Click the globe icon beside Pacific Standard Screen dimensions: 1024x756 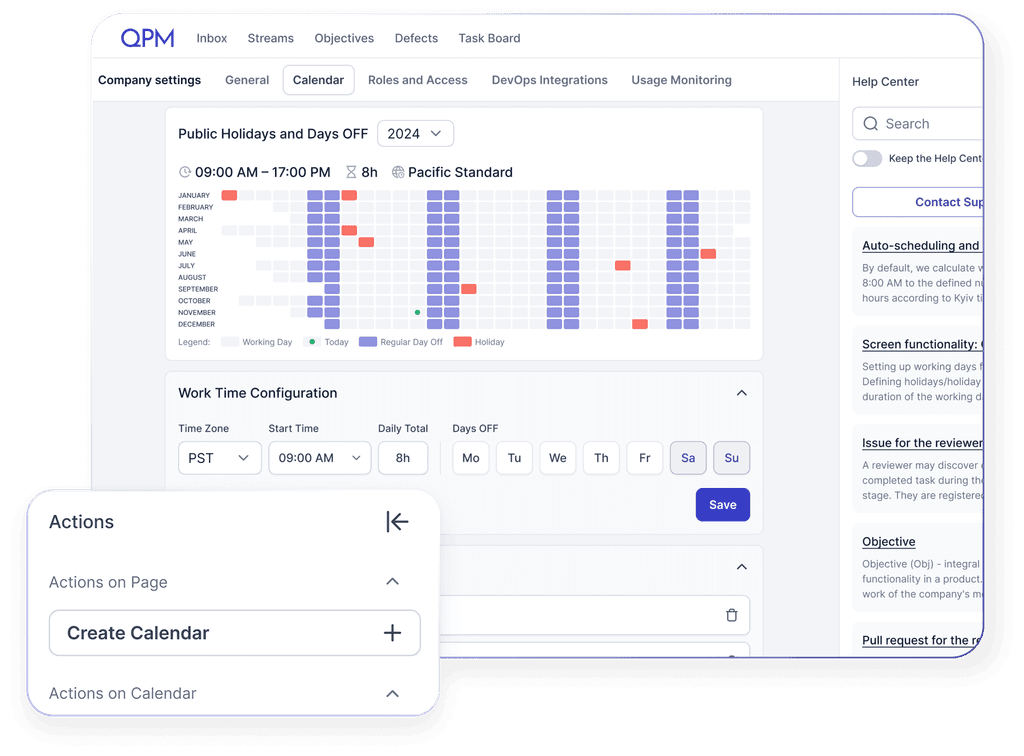click(x=398, y=172)
